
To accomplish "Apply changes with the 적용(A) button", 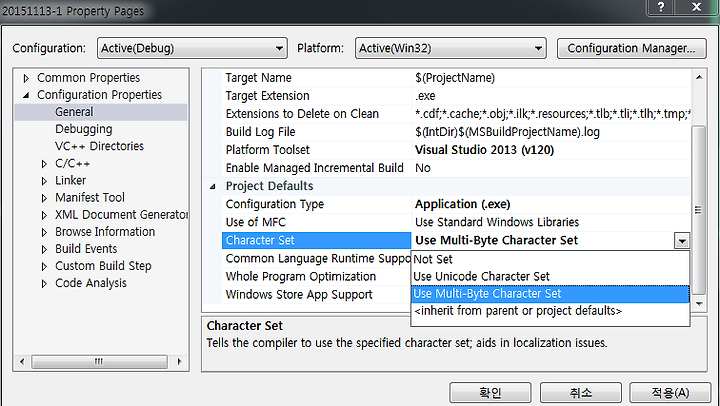I will click(x=670, y=393).
